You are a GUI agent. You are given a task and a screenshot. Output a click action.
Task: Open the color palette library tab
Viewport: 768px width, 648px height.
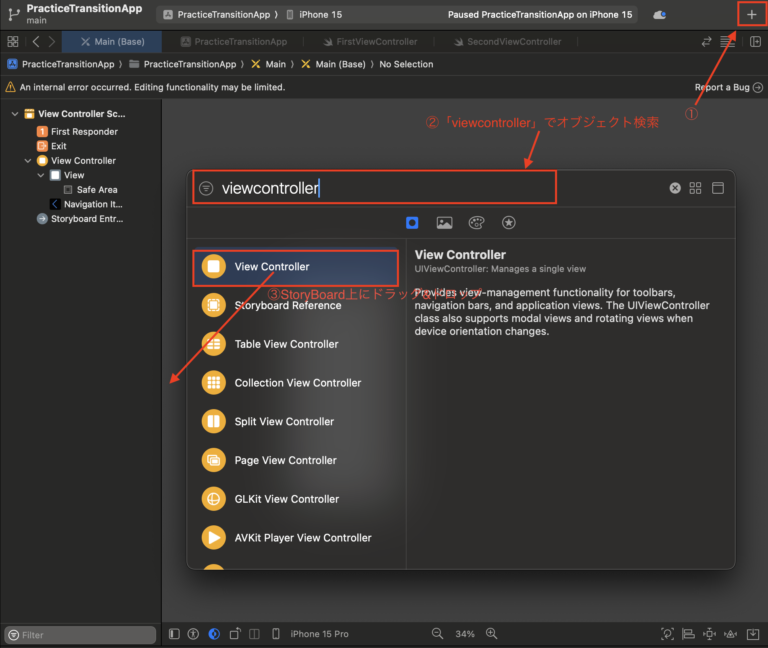click(476, 223)
